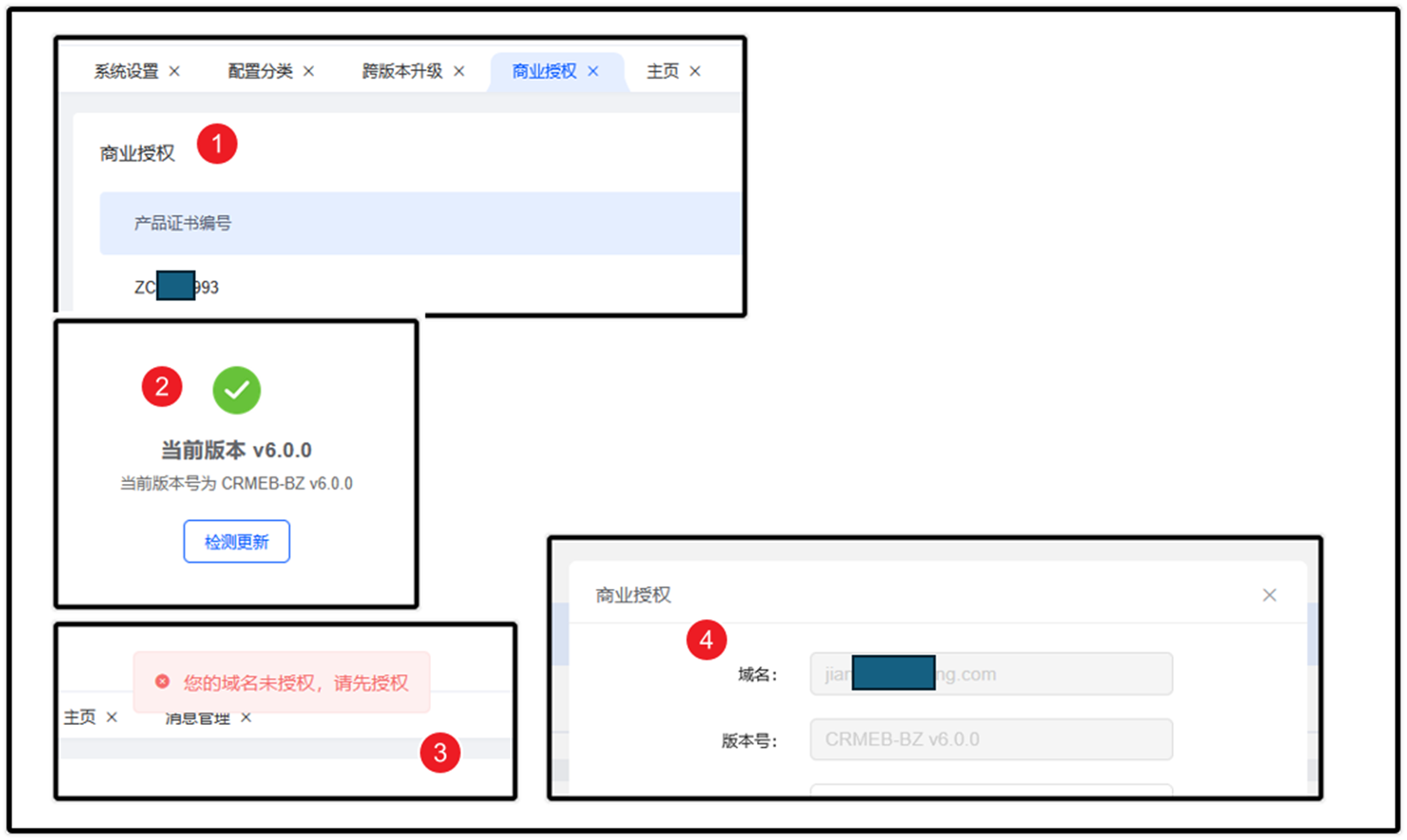Viewport: 1407px width, 840px height.
Task: Focus the 域名 input field
Action: pos(991,674)
